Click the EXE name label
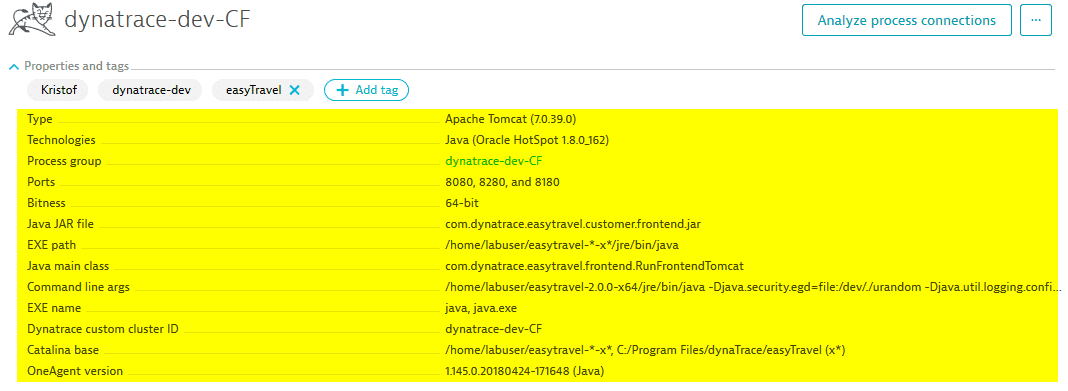1068x391 pixels. [x=54, y=308]
